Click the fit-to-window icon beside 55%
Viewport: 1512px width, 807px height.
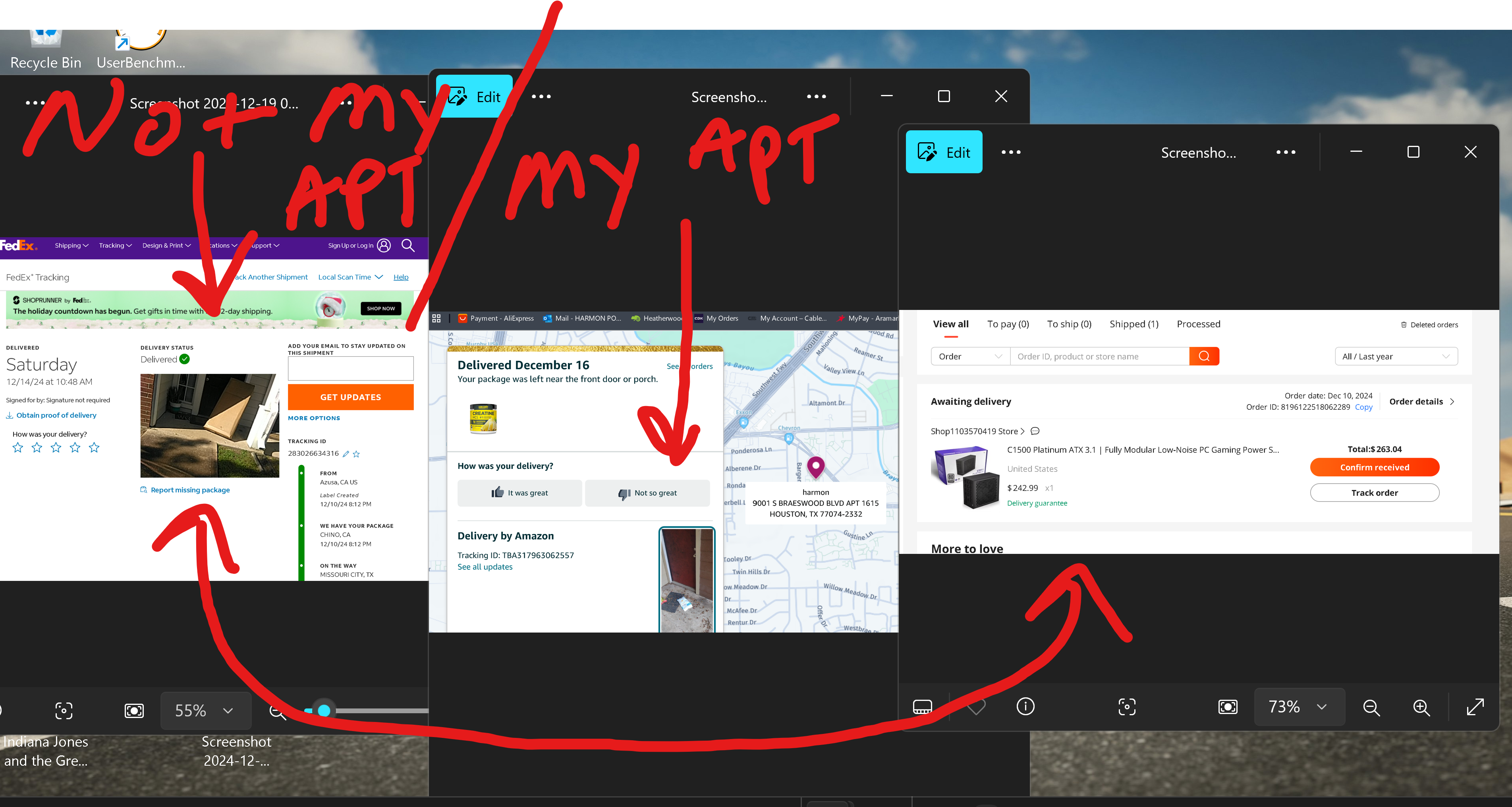134,711
